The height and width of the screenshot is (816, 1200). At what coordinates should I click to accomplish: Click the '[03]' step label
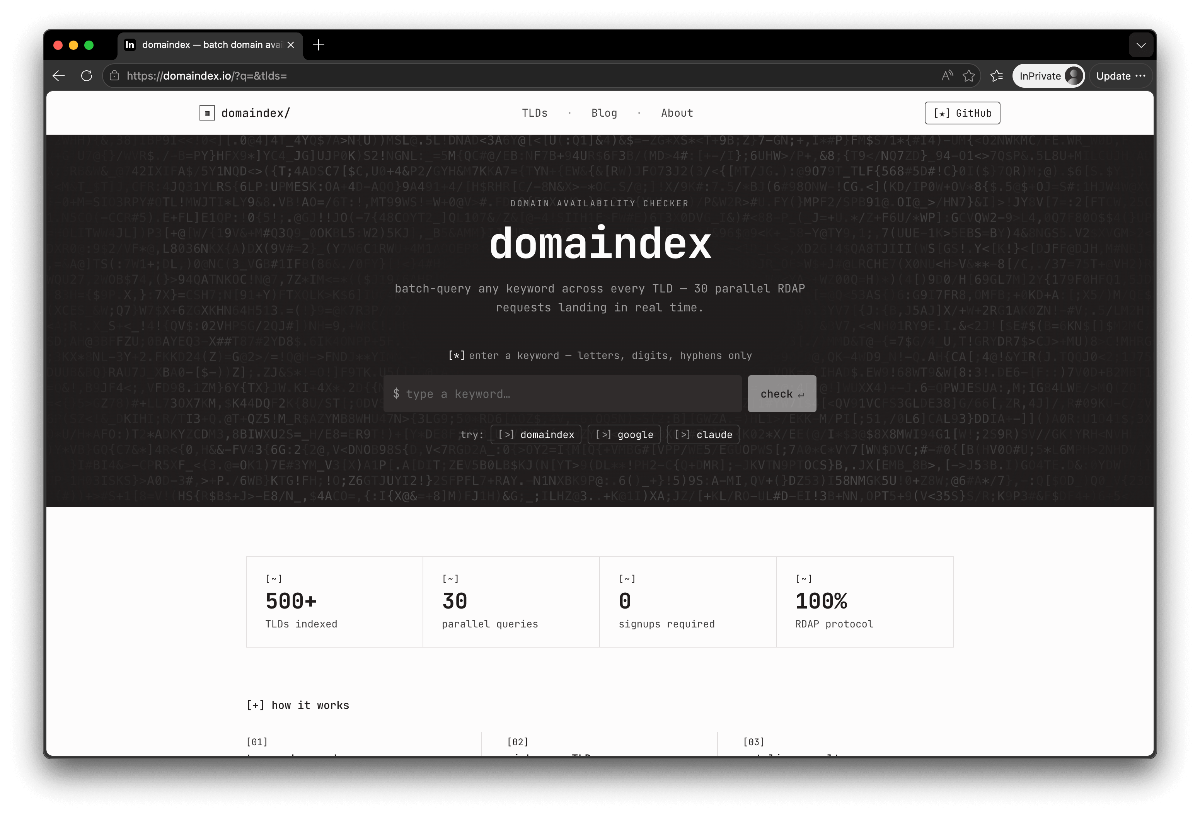754,742
